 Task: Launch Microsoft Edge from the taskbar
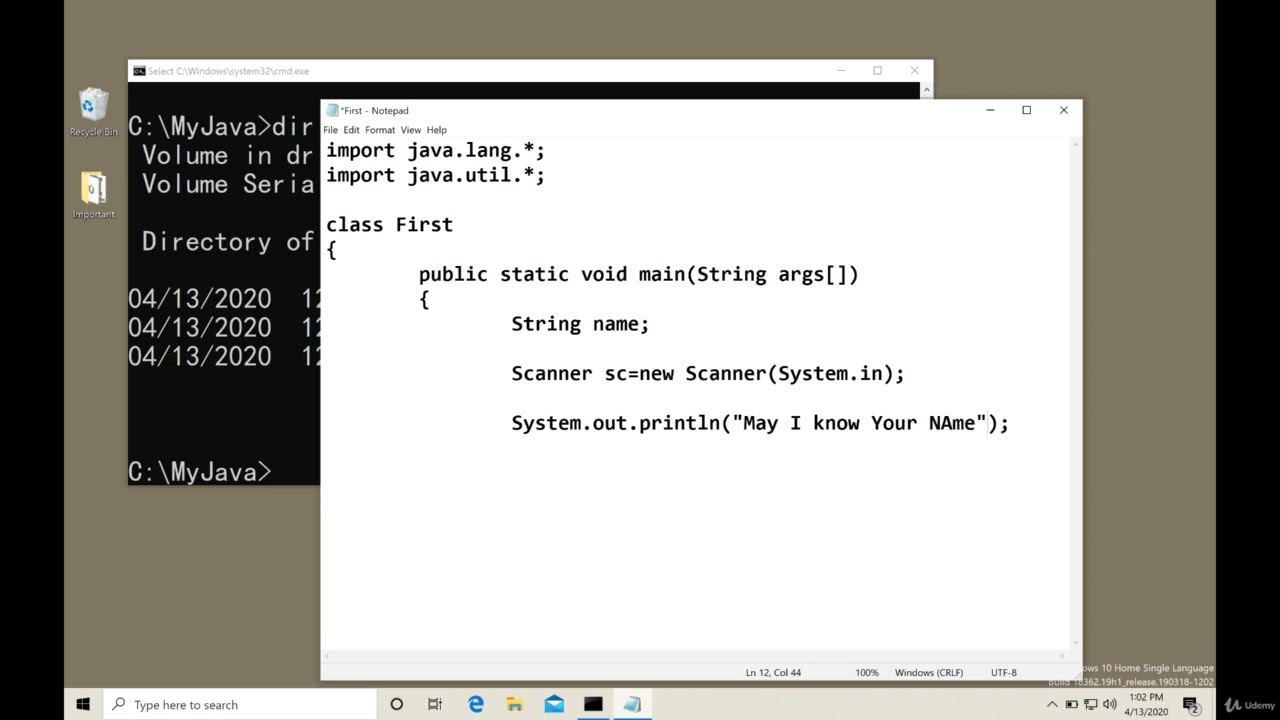475,704
